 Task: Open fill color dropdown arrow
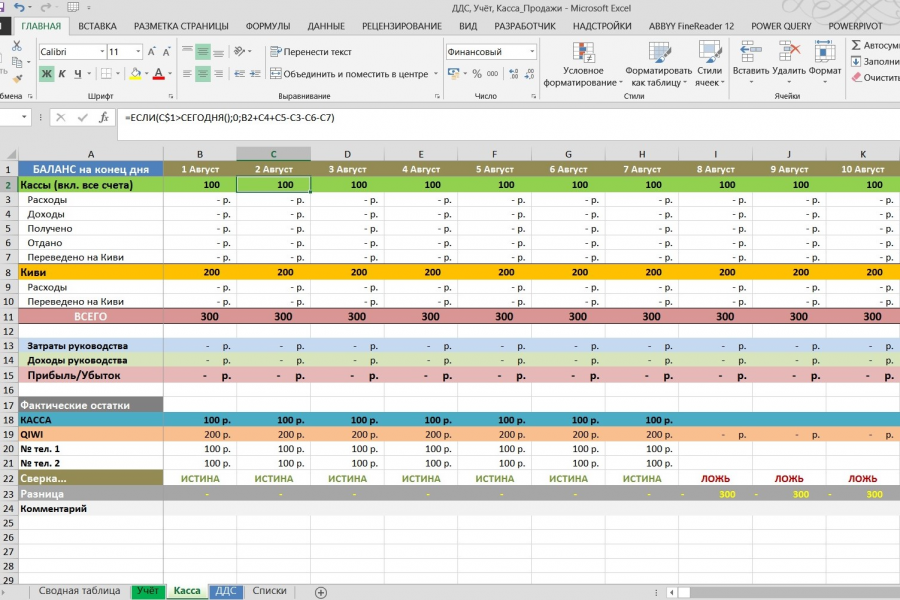146,73
